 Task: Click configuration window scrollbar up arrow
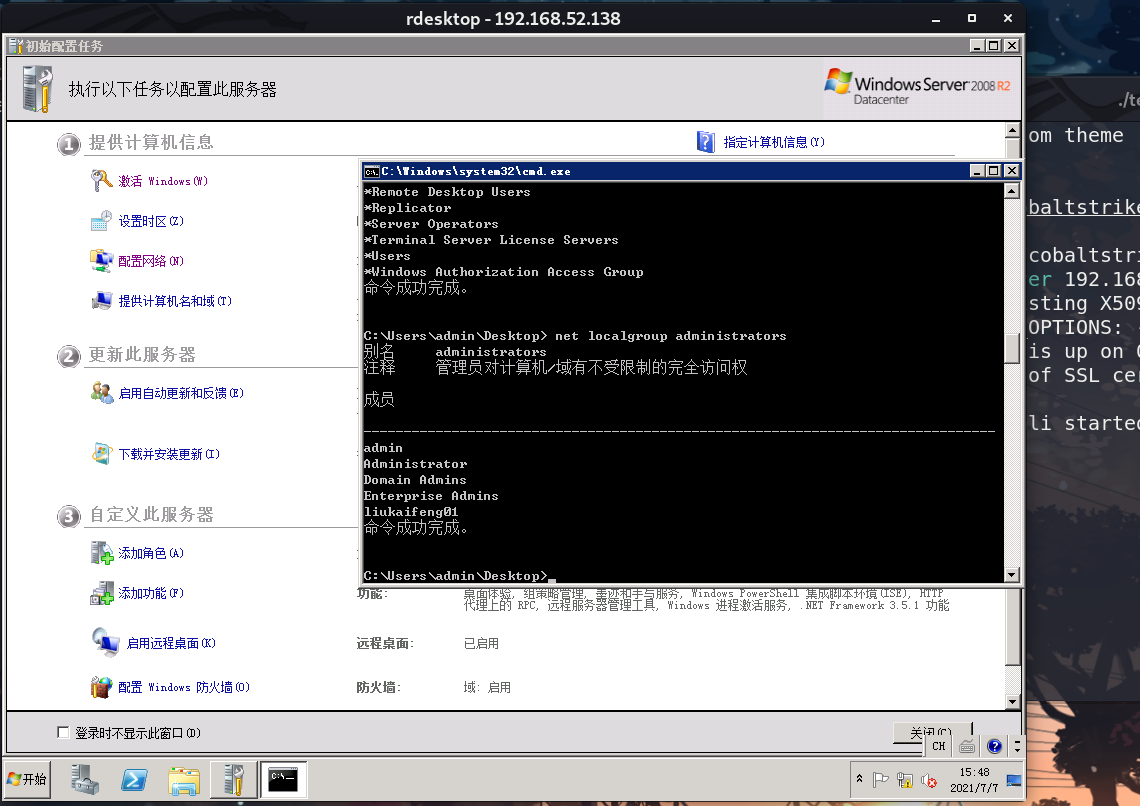point(1013,131)
